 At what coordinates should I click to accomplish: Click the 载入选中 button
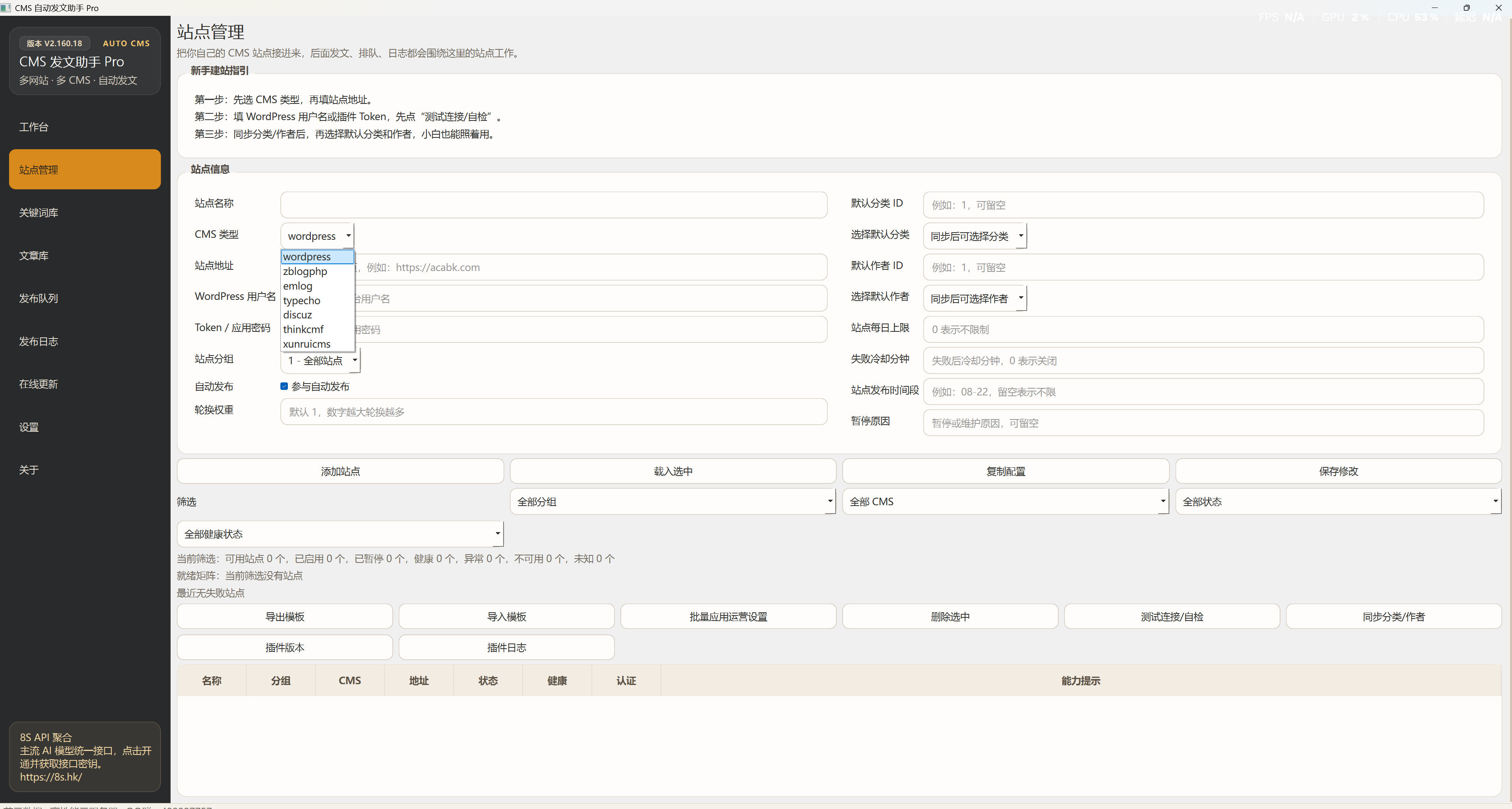[672, 471]
